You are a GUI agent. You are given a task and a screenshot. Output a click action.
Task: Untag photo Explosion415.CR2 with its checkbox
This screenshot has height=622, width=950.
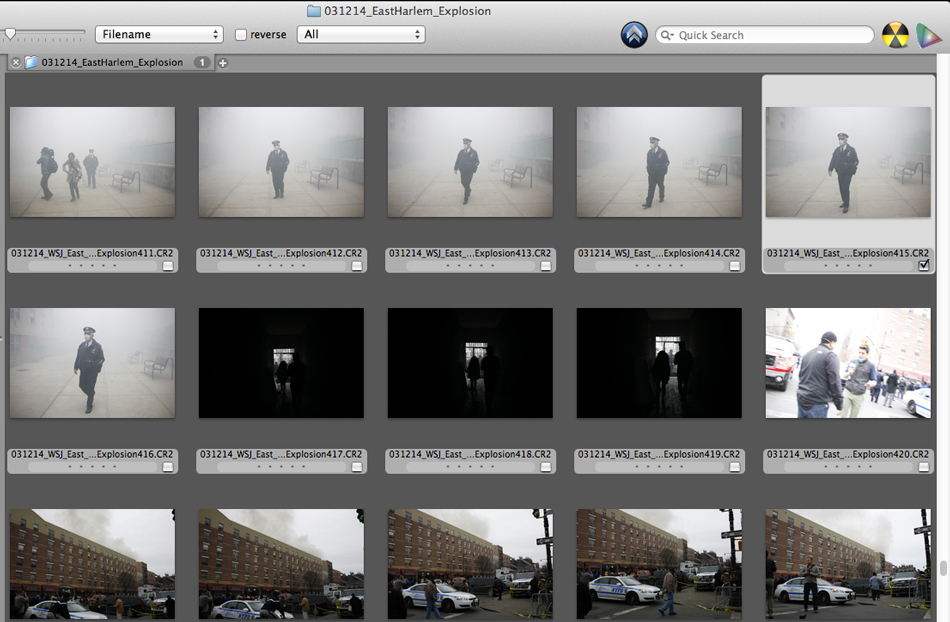(924, 265)
